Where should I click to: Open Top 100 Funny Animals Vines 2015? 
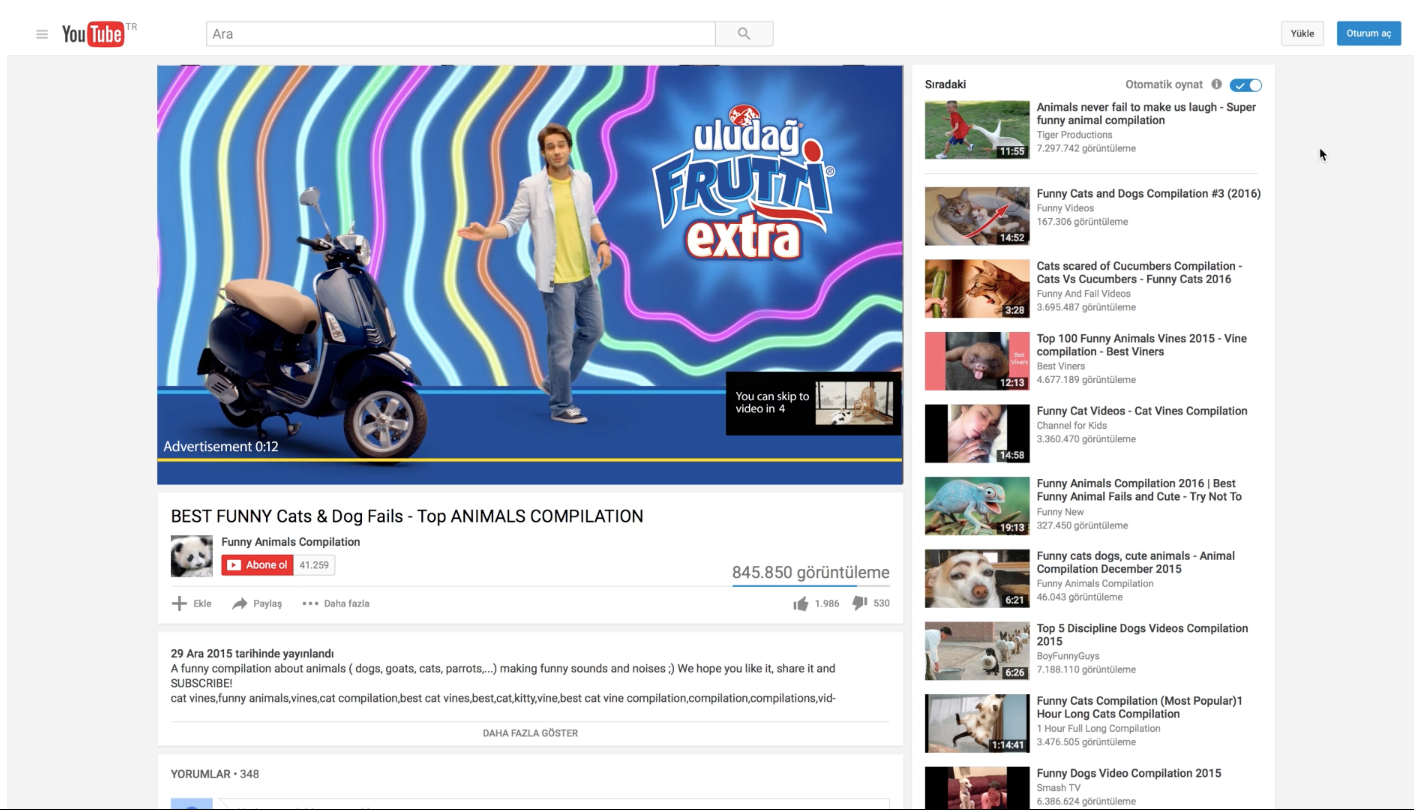(1142, 345)
